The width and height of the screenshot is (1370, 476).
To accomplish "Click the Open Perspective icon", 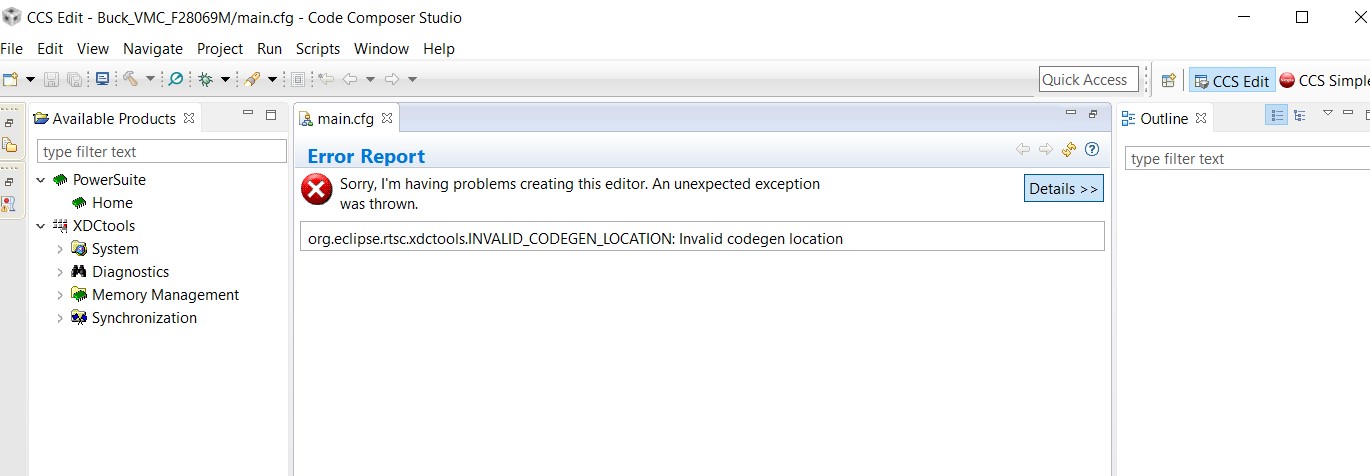I will [x=1168, y=81].
